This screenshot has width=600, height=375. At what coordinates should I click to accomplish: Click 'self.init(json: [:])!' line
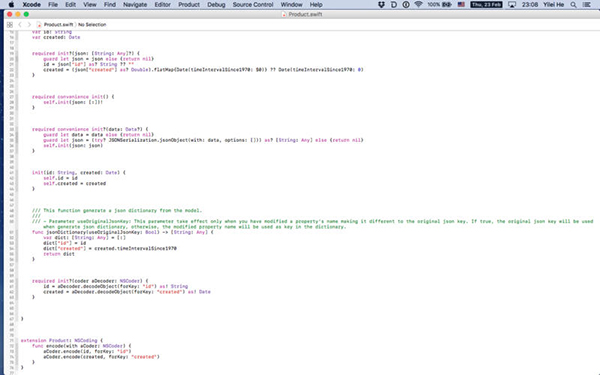(x=73, y=102)
